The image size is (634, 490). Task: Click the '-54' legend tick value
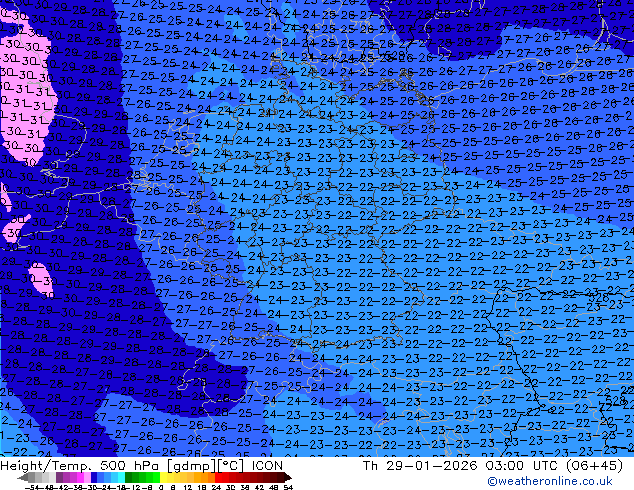[31, 488]
